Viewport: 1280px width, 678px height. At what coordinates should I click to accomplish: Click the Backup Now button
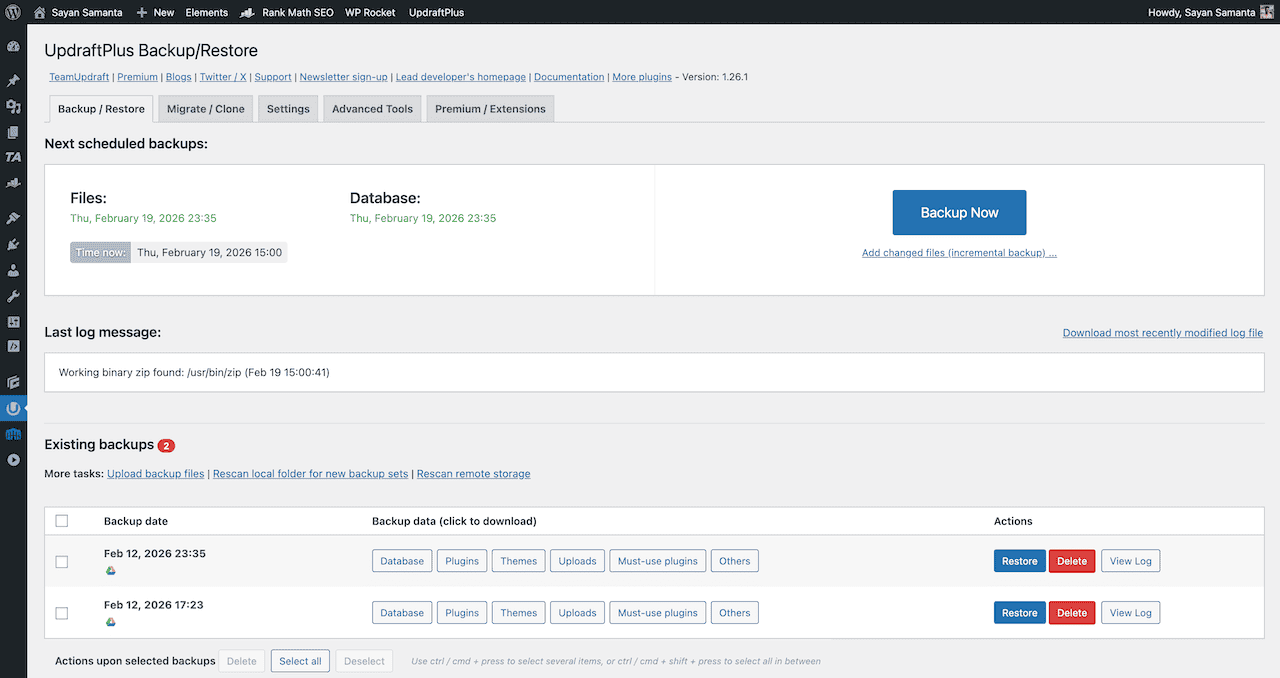point(959,212)
